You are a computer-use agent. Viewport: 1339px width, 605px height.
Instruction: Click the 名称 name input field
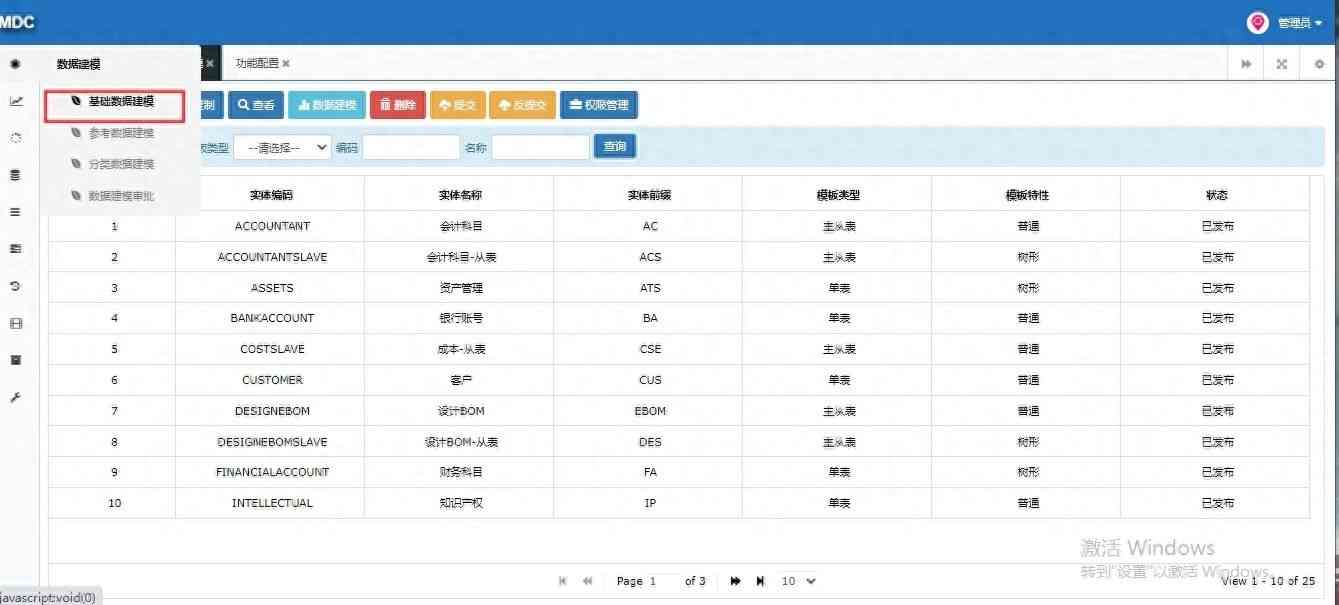(540, 147)
